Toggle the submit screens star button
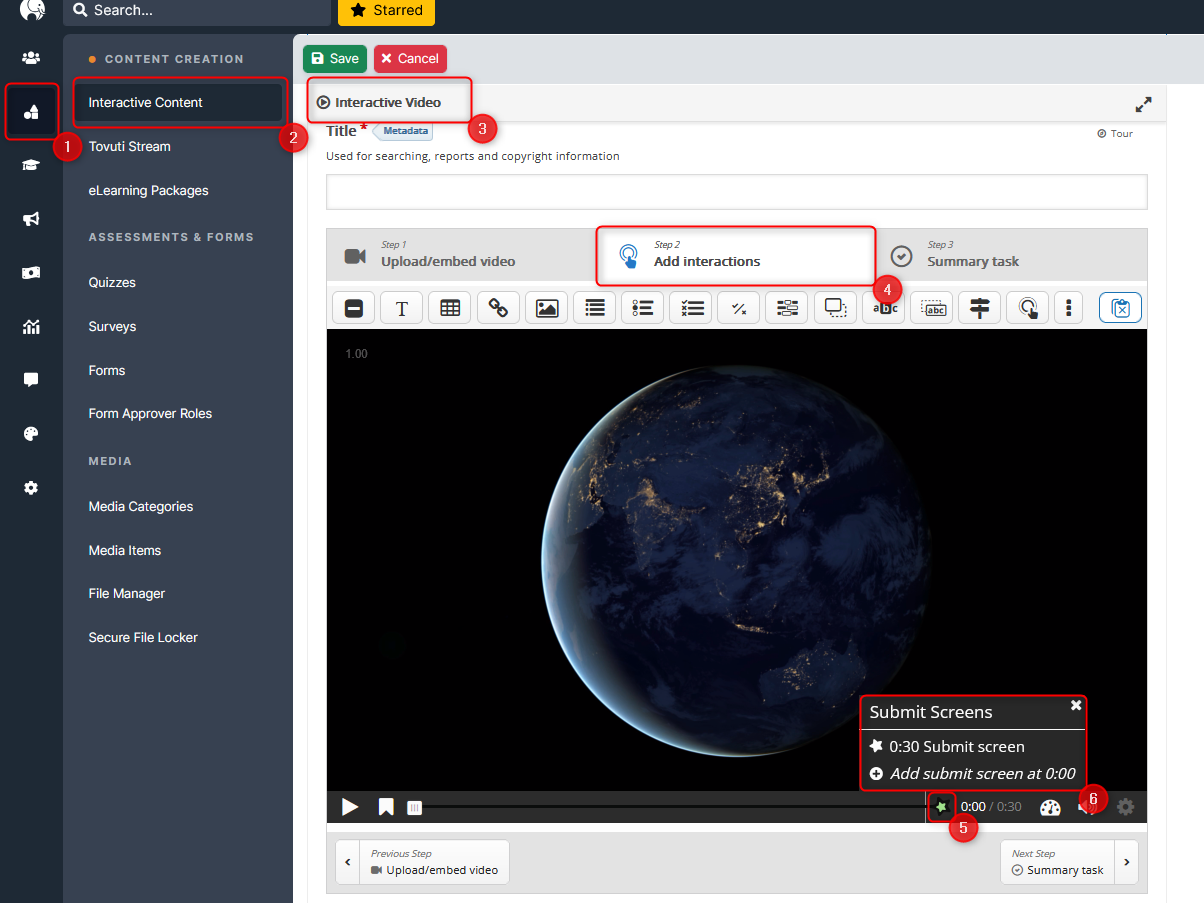This screenshot has width=1204, height=903. (x=941, y=806)
